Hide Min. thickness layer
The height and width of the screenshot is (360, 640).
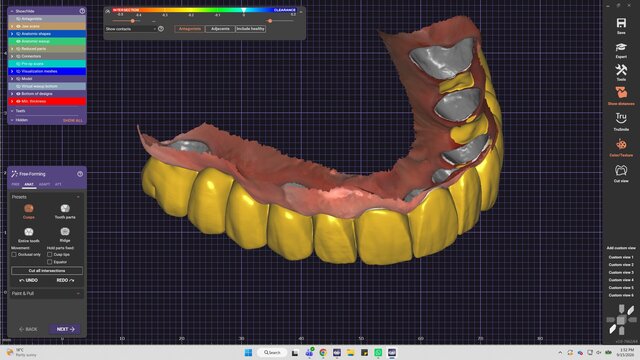pyautogui.click(x=18, y=101)
